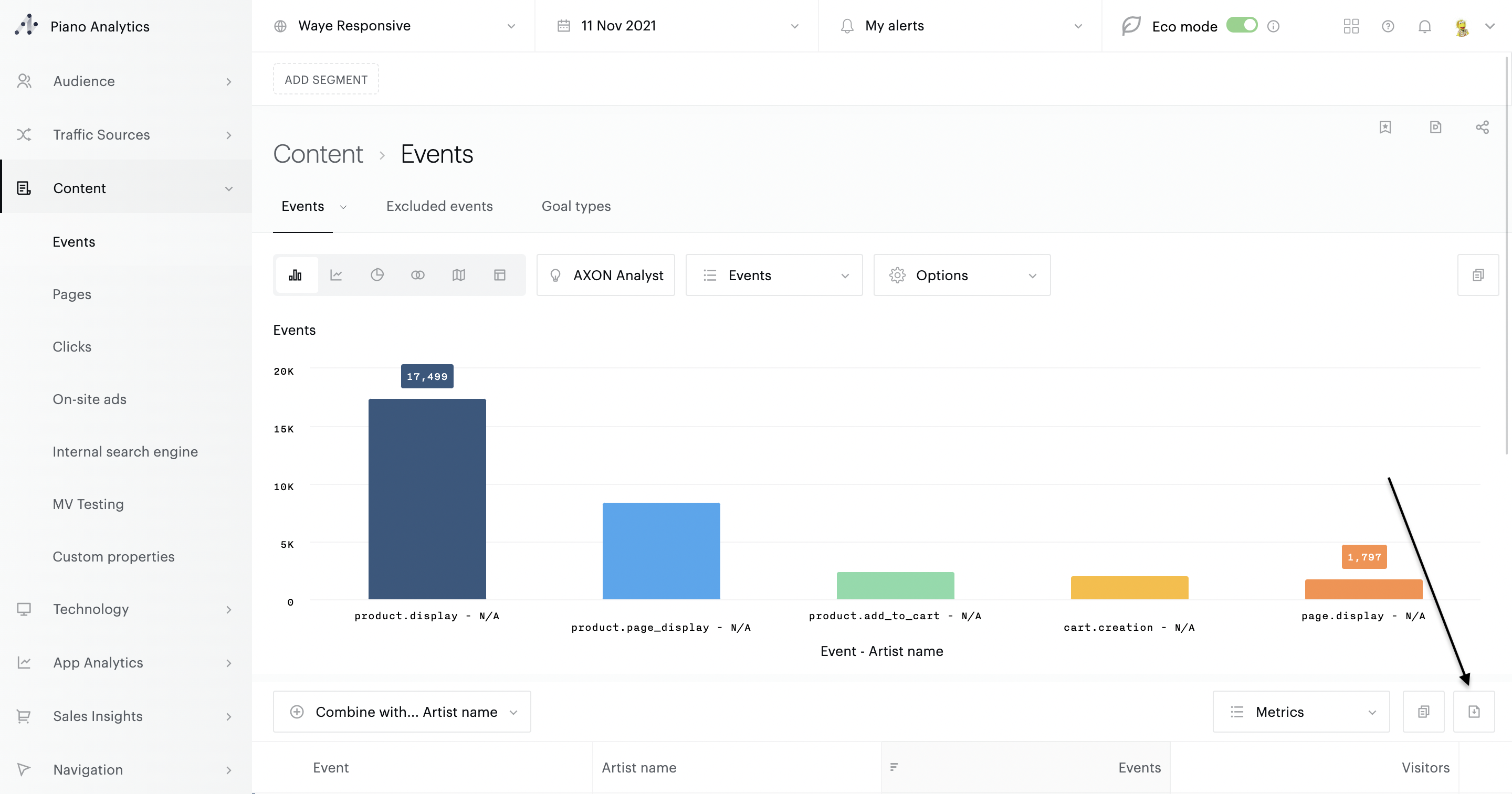This screenshot has width=1512, height=794.
Task: Open notifications bell icon in top bar
Action: (x=1424, y=26)
